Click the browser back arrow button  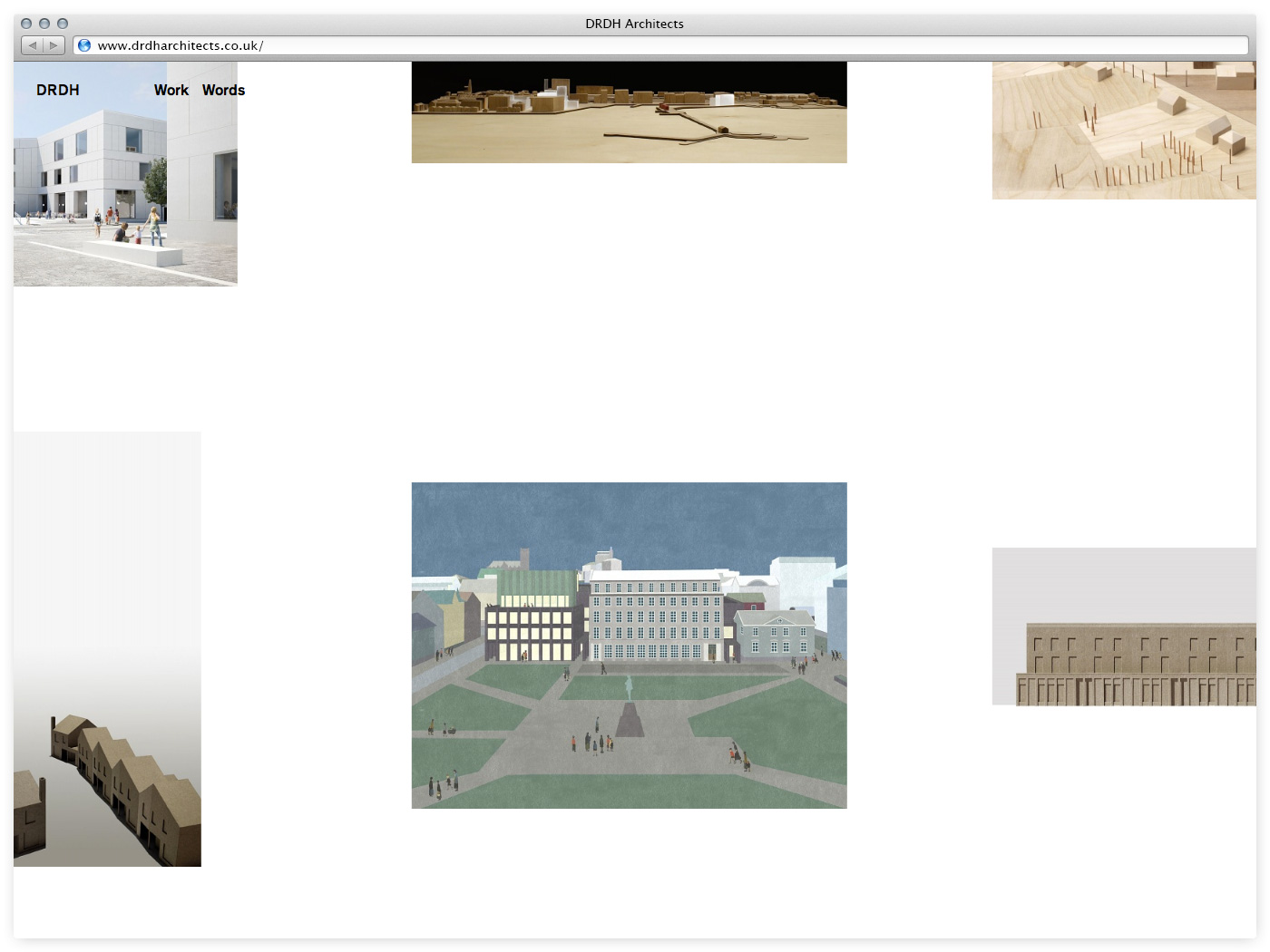(33, 45)
